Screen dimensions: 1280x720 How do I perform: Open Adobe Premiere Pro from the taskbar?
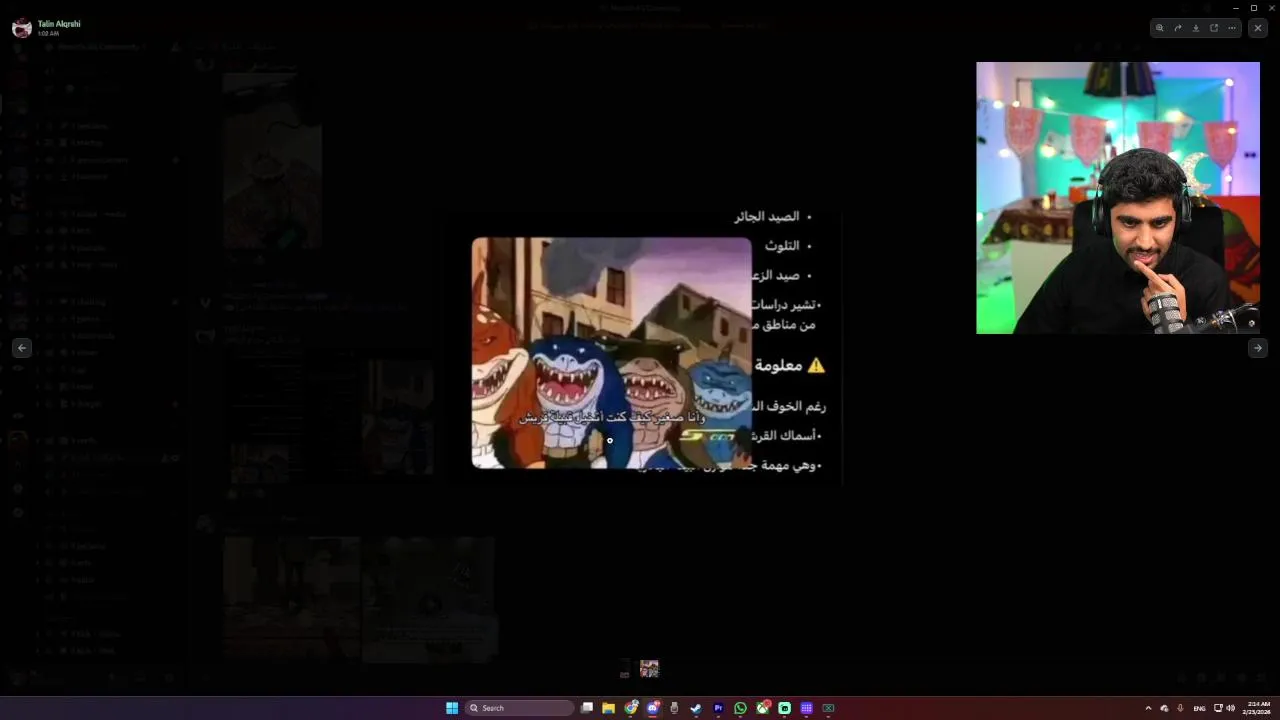(718, 708)
